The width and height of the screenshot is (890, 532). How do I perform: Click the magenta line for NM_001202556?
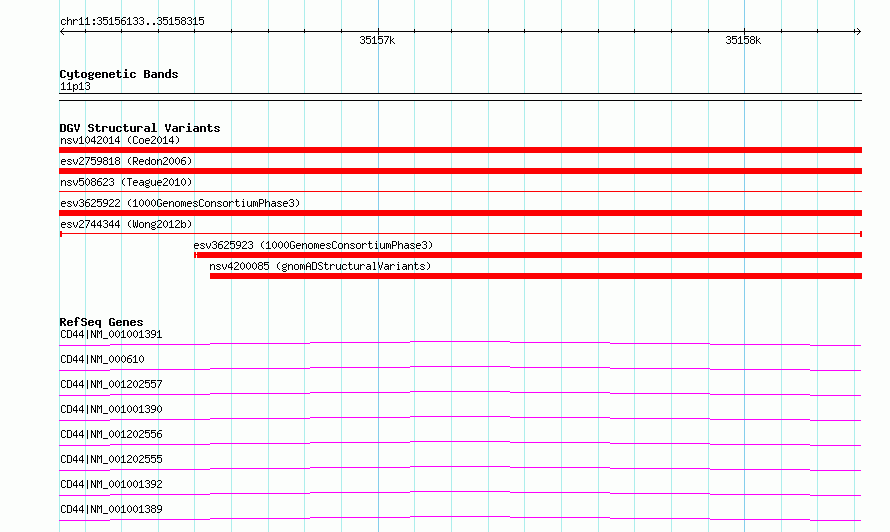(x=460, y=443)
